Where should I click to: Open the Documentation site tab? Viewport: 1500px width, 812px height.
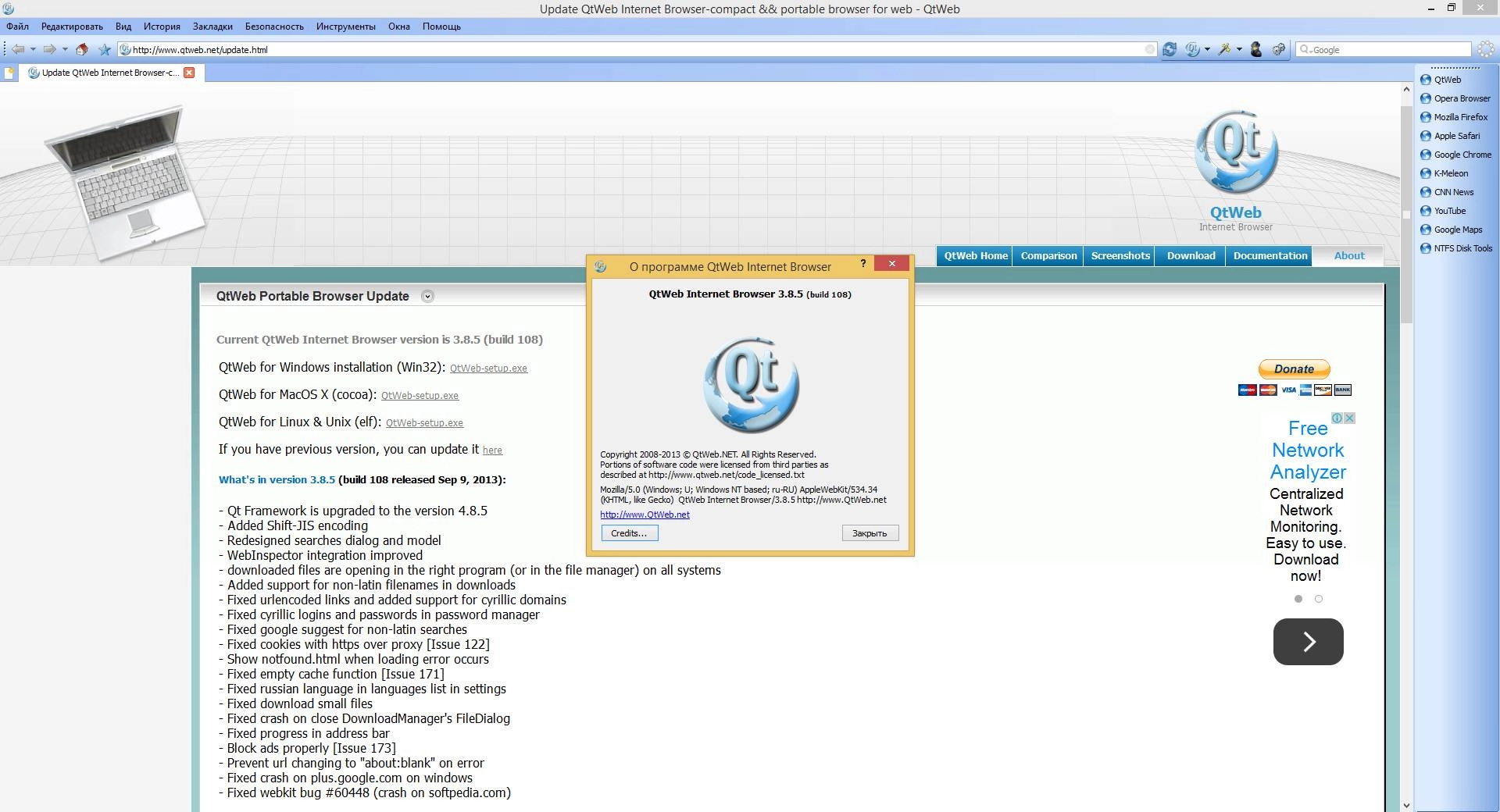[x=1270, y=256]
